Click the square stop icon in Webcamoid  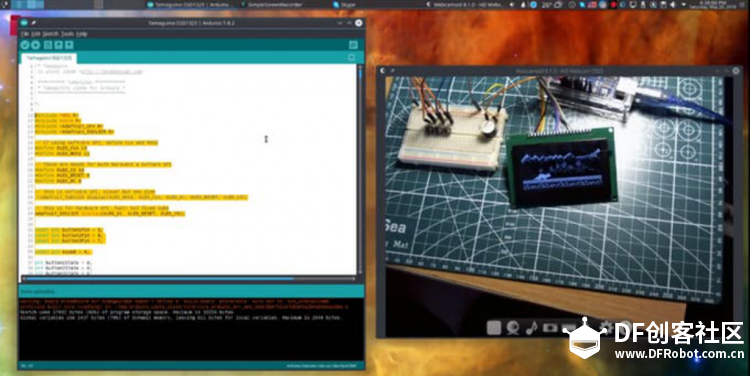[x=494, y=328]
